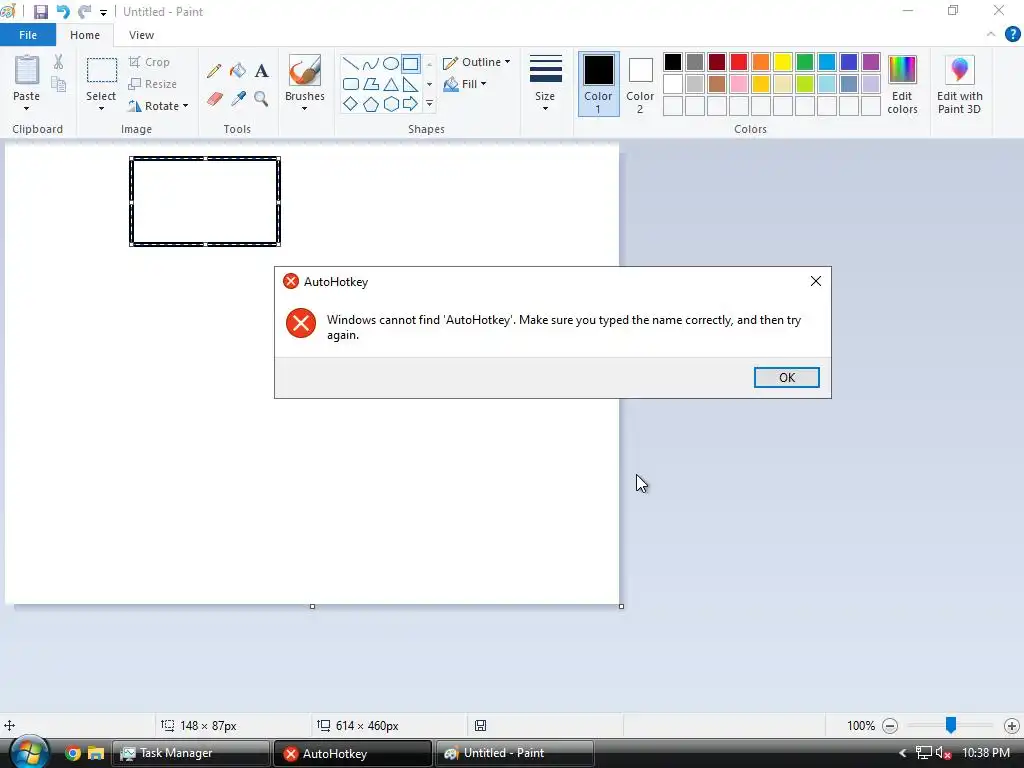
Task: Pick the purple color swatch
Action: [x=871, y=62]
